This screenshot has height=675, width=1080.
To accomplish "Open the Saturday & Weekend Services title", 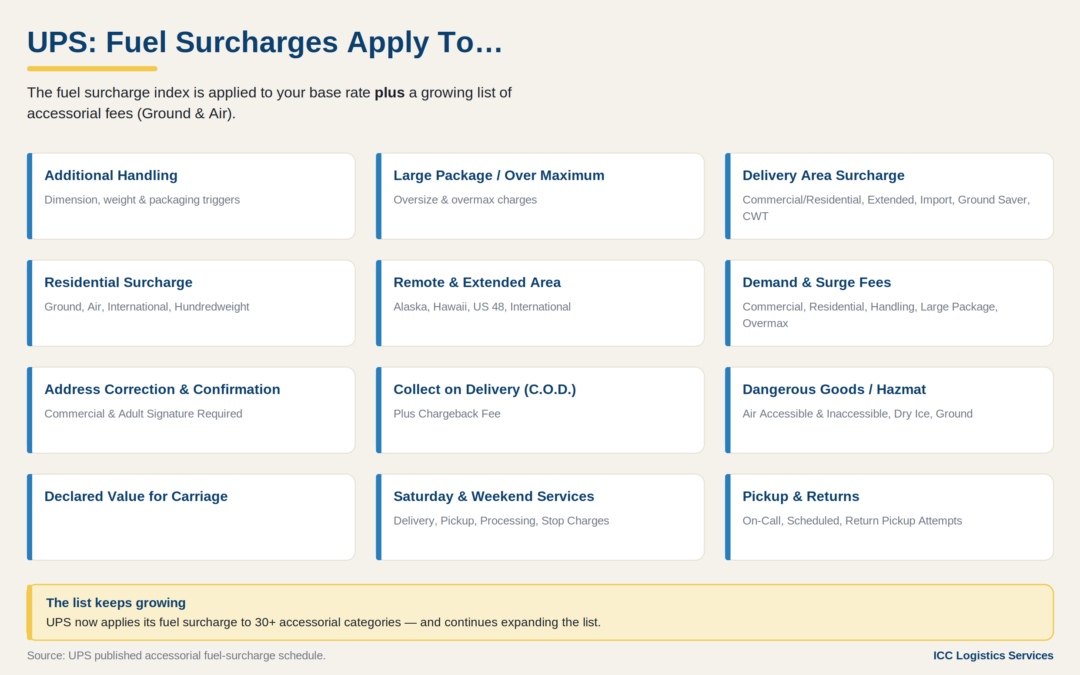I will point(493,497).
